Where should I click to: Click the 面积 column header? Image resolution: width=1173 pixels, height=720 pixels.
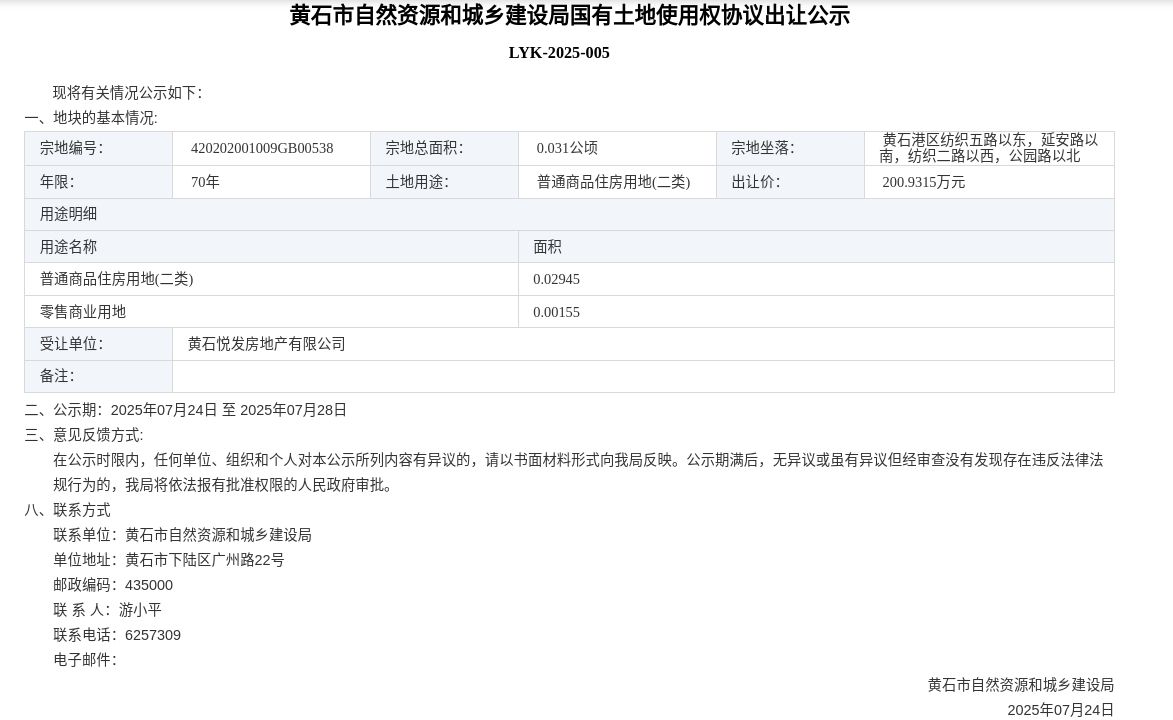[x=816, y=247]
